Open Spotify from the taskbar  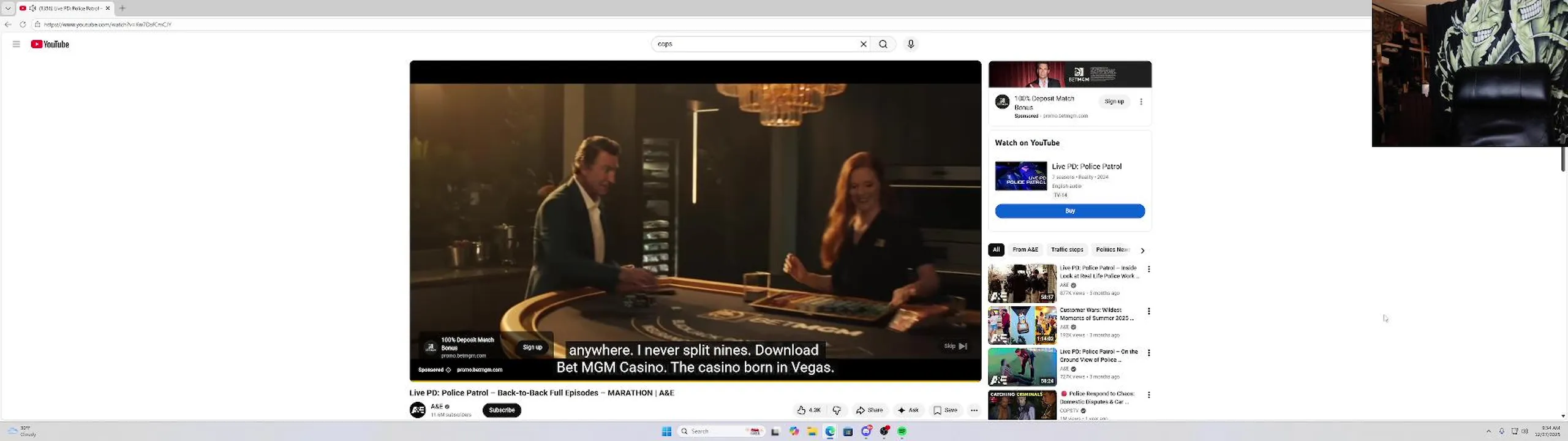click(x=902, y=432)
